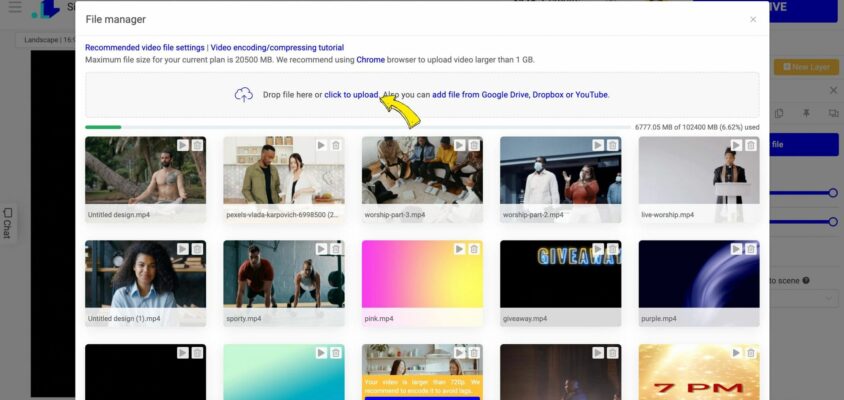The width and height of the screenshot is (844, 400).
Task: Play preview of pexels-vlada-karpovich video
Action: point(321,145)
